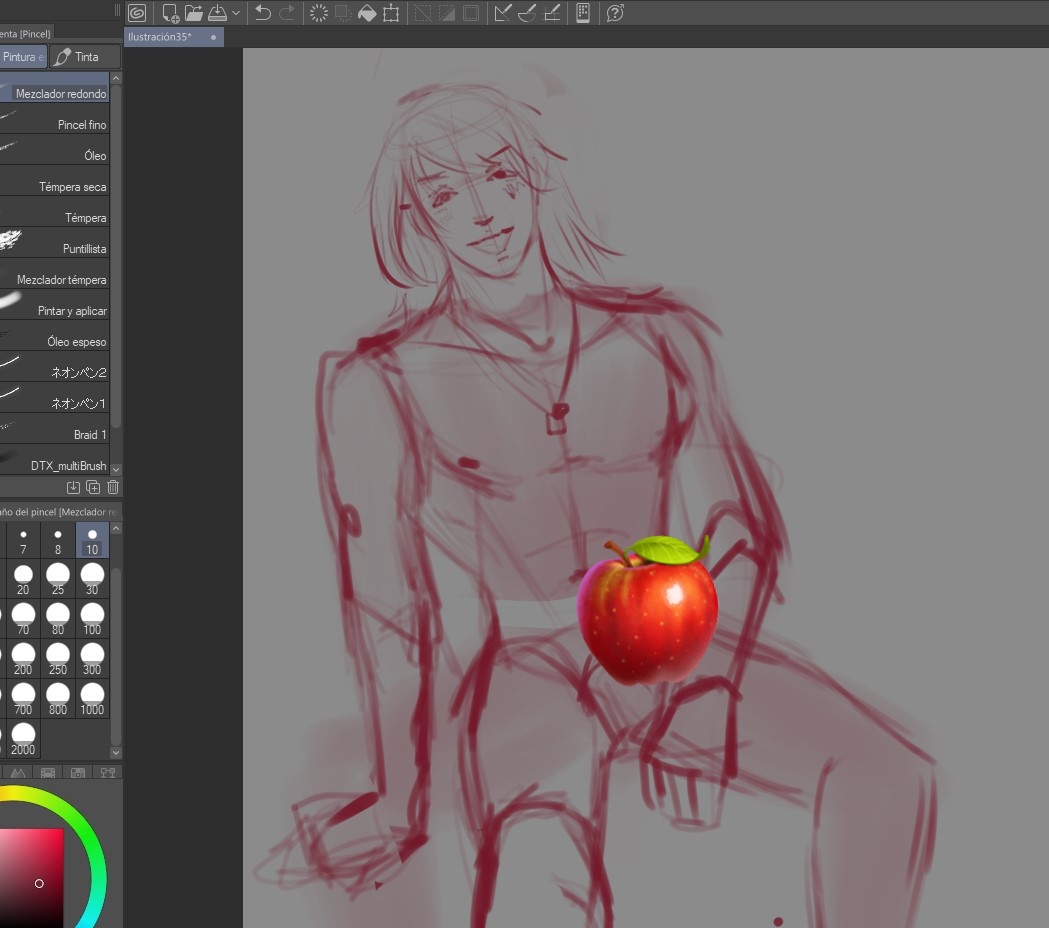The image size is (1049, 928).
Task: Set brush size preset to 7
Action: click(23, 541)
